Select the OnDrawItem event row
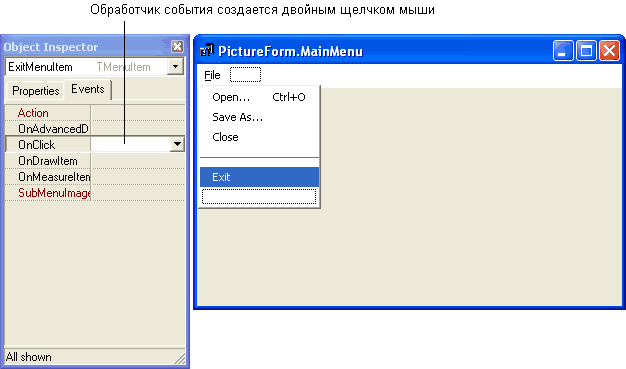The width and height of the screenshot is (626, 369). click(95, 161)
